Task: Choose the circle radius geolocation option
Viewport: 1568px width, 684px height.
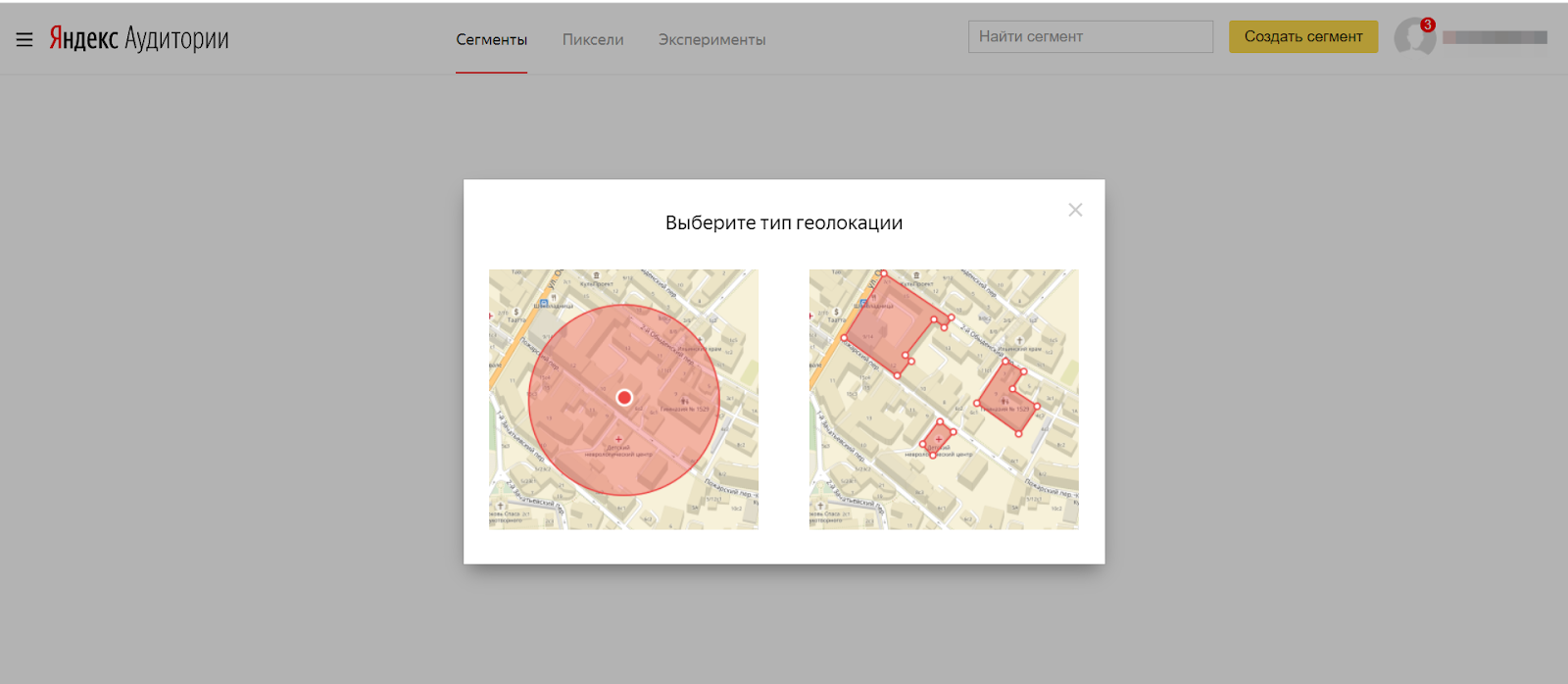Action: click(623, 399)
